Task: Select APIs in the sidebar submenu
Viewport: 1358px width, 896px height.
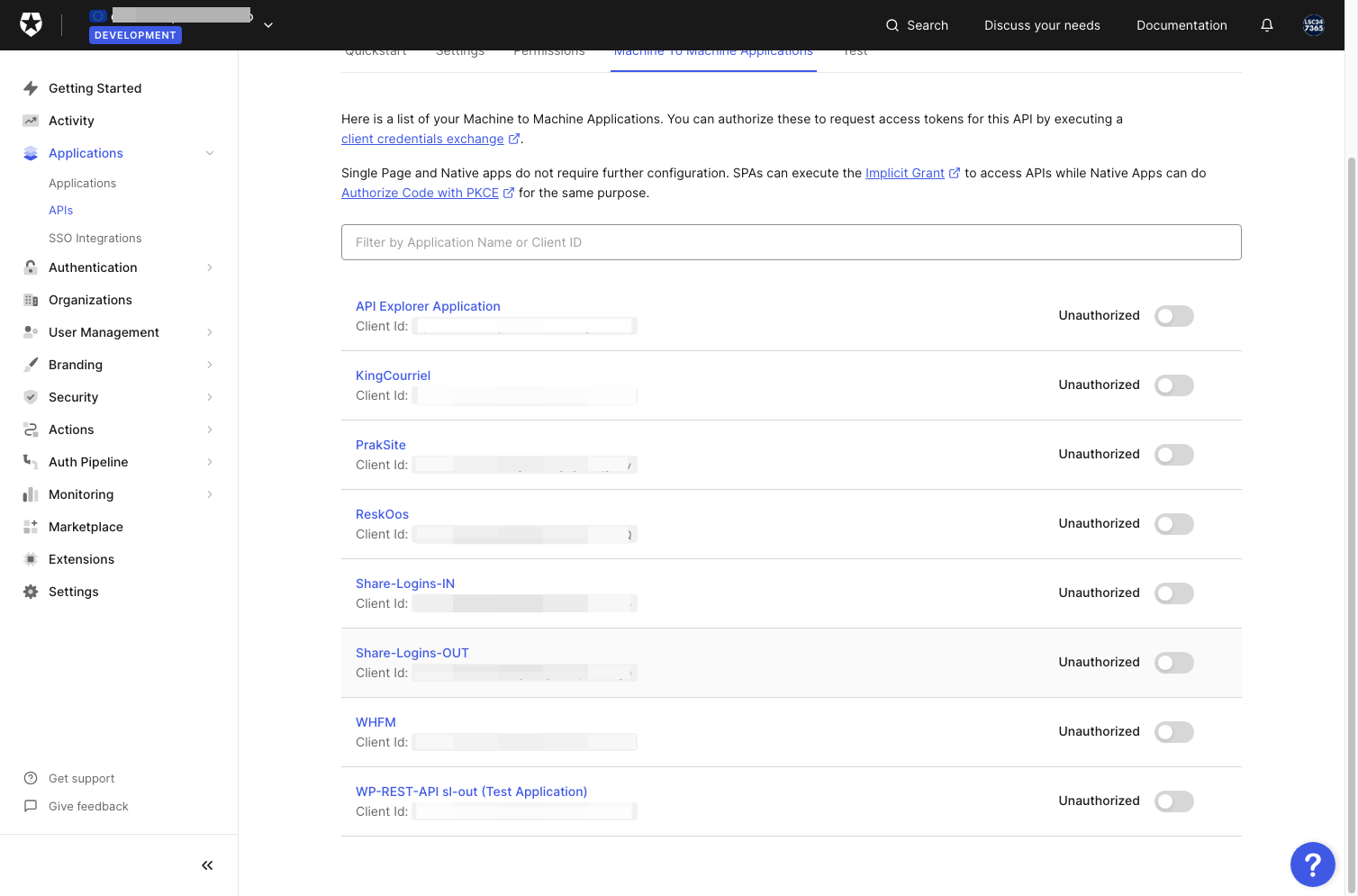Action: click(61, 210)
